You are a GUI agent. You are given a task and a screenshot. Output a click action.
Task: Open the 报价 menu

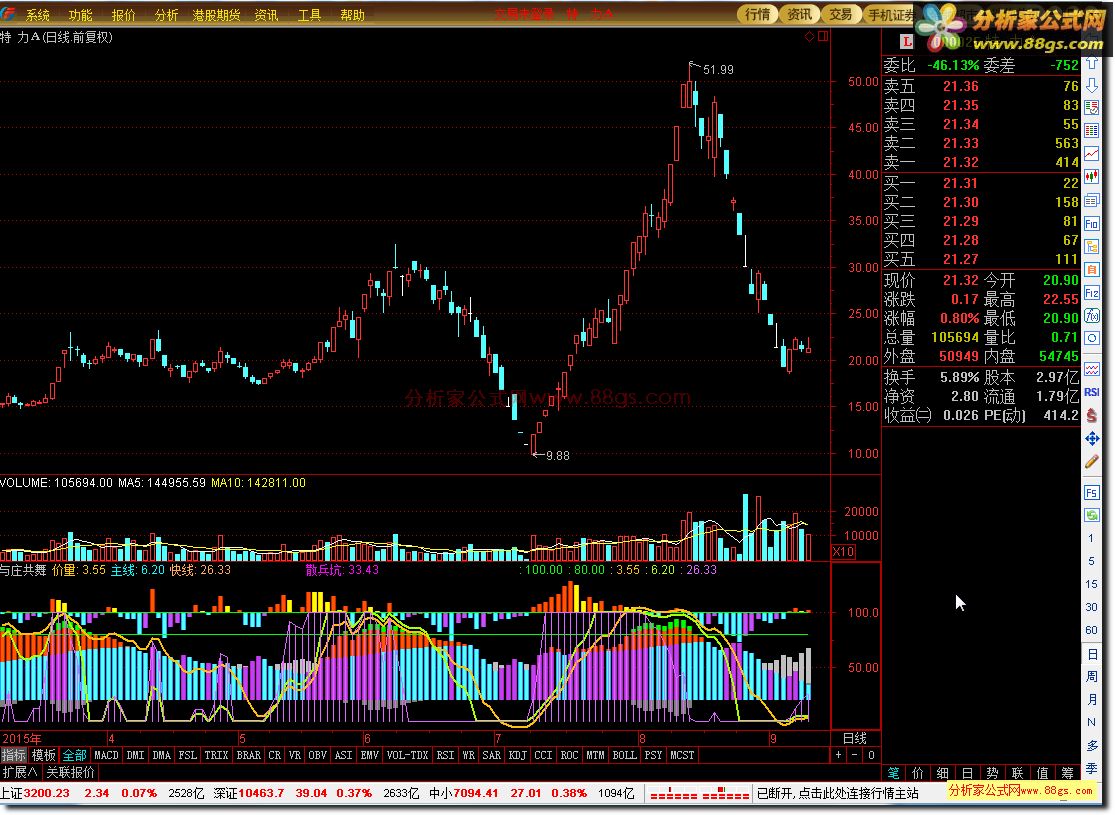(x=123, y=15)
